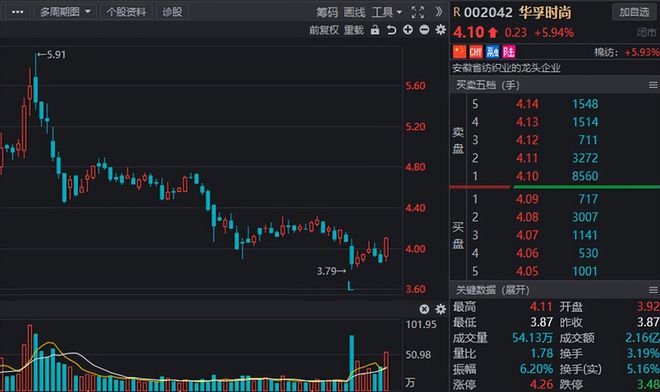Open 个股资料 tab
This screenshot has width=660, height=392.
click(x=126, y=12)
